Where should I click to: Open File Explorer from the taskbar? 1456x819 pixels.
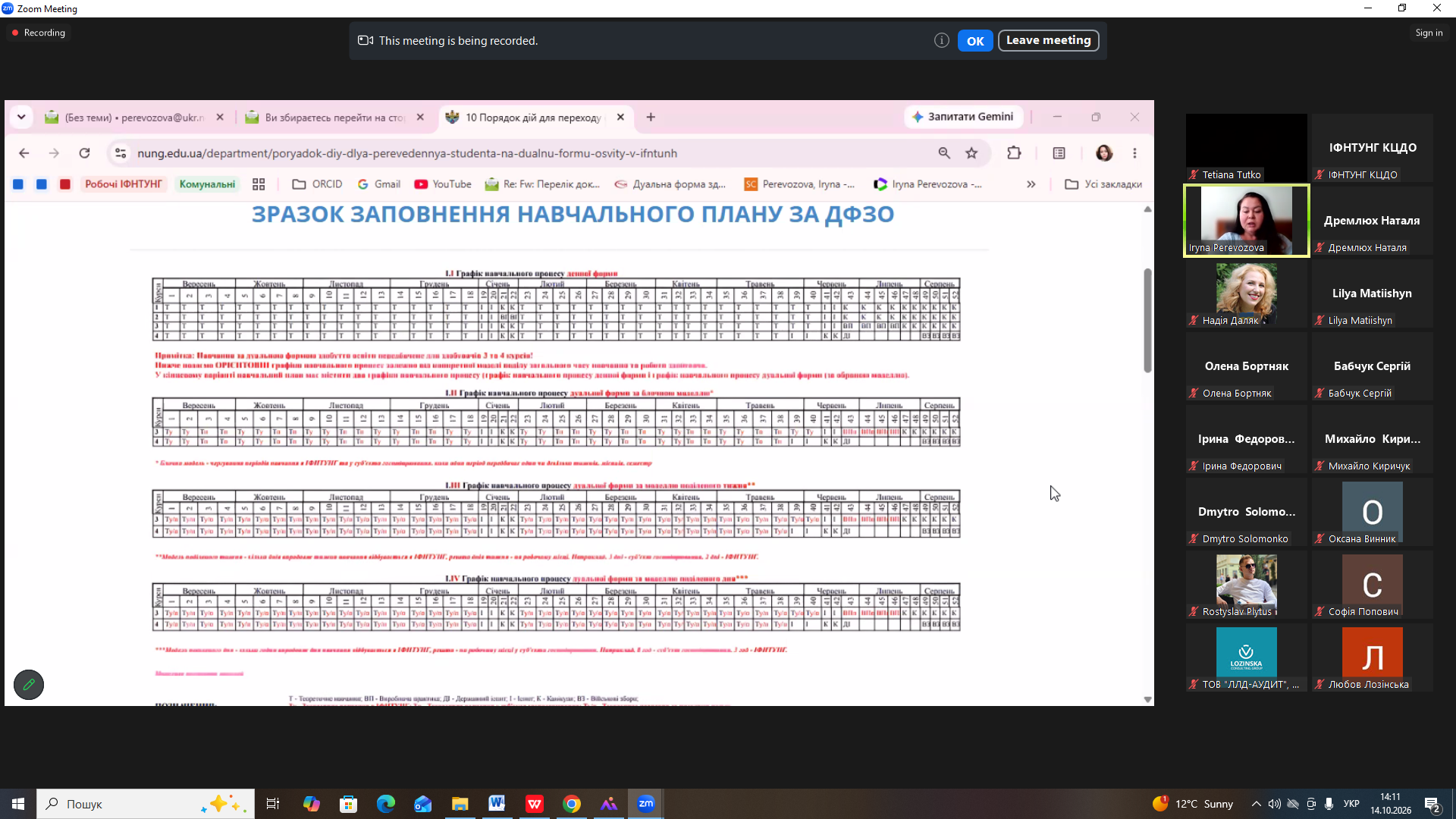coord(460,804)
